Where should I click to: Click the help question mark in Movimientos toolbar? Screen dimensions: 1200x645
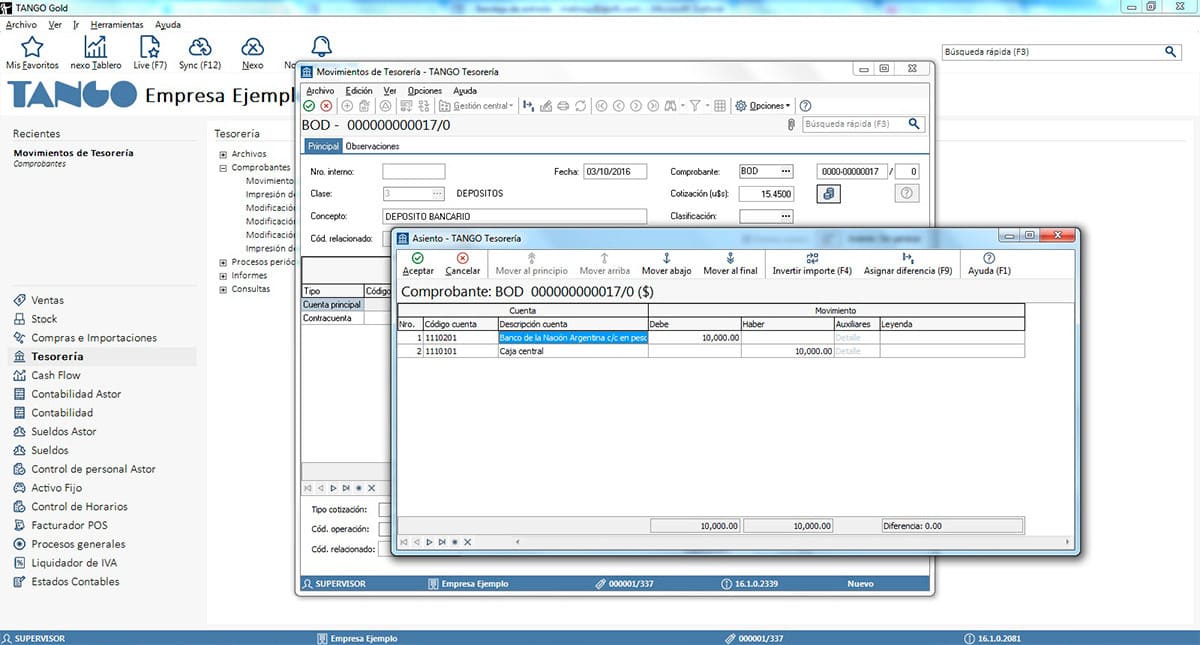pos(806,106)
